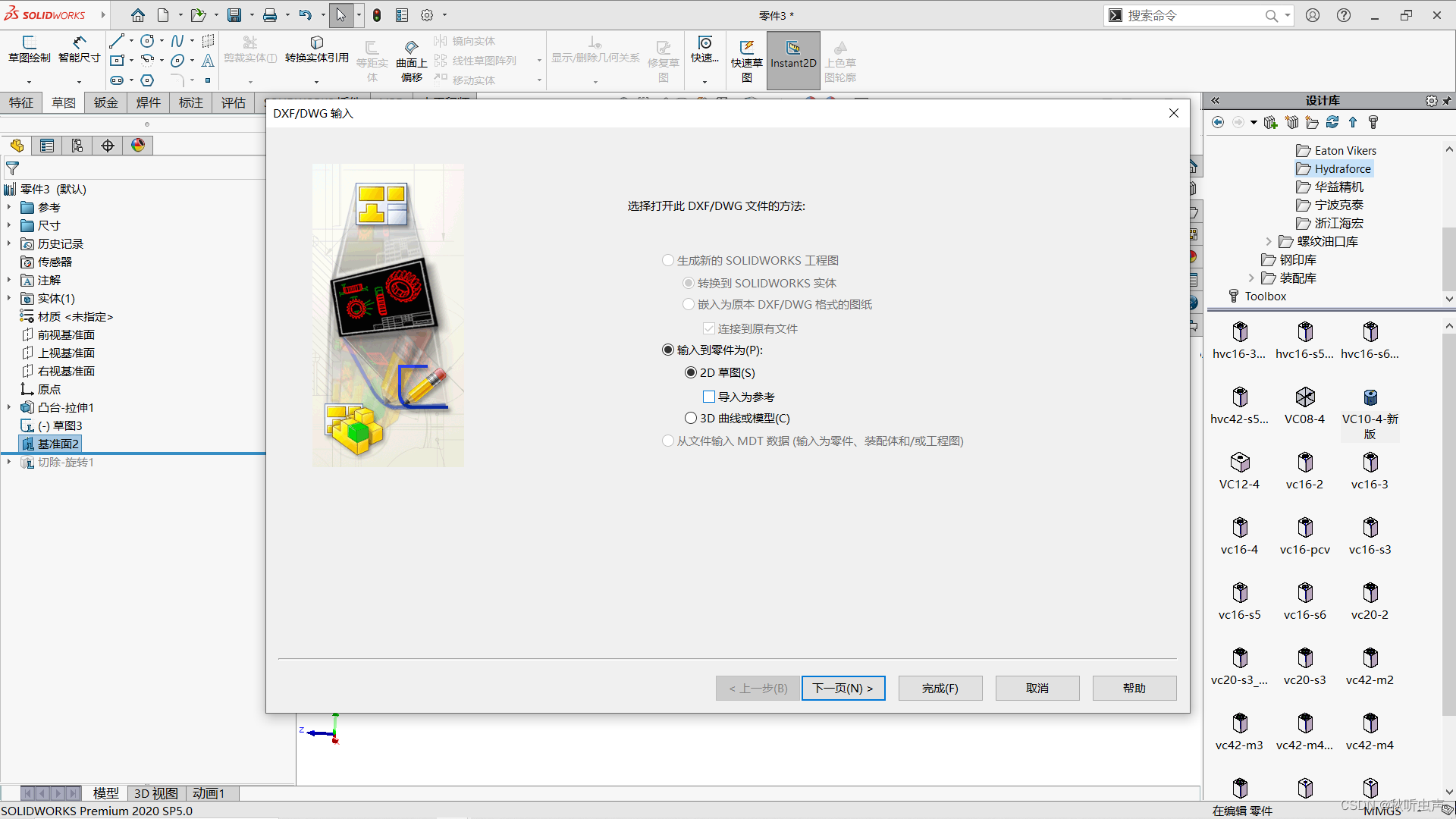Toggle the Instant2D button
1456x819 pixels.
tap(793, 61)
